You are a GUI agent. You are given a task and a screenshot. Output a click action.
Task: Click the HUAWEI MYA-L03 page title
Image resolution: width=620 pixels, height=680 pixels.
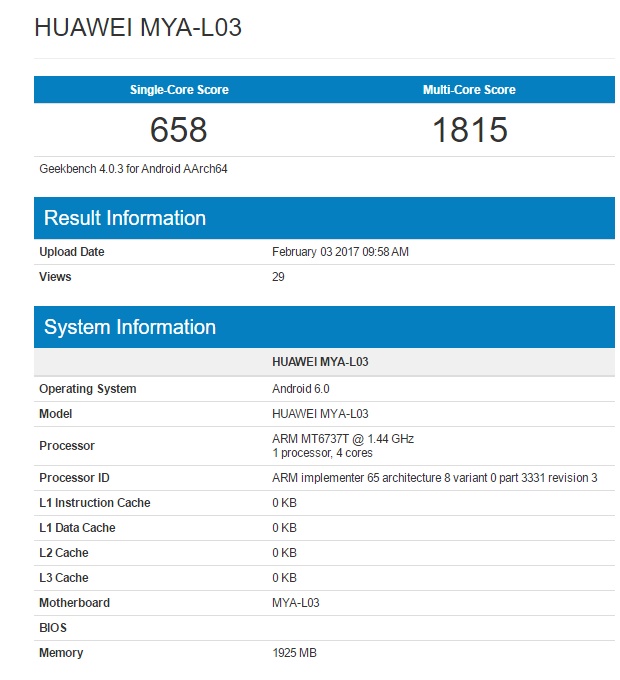coord(137,28)
